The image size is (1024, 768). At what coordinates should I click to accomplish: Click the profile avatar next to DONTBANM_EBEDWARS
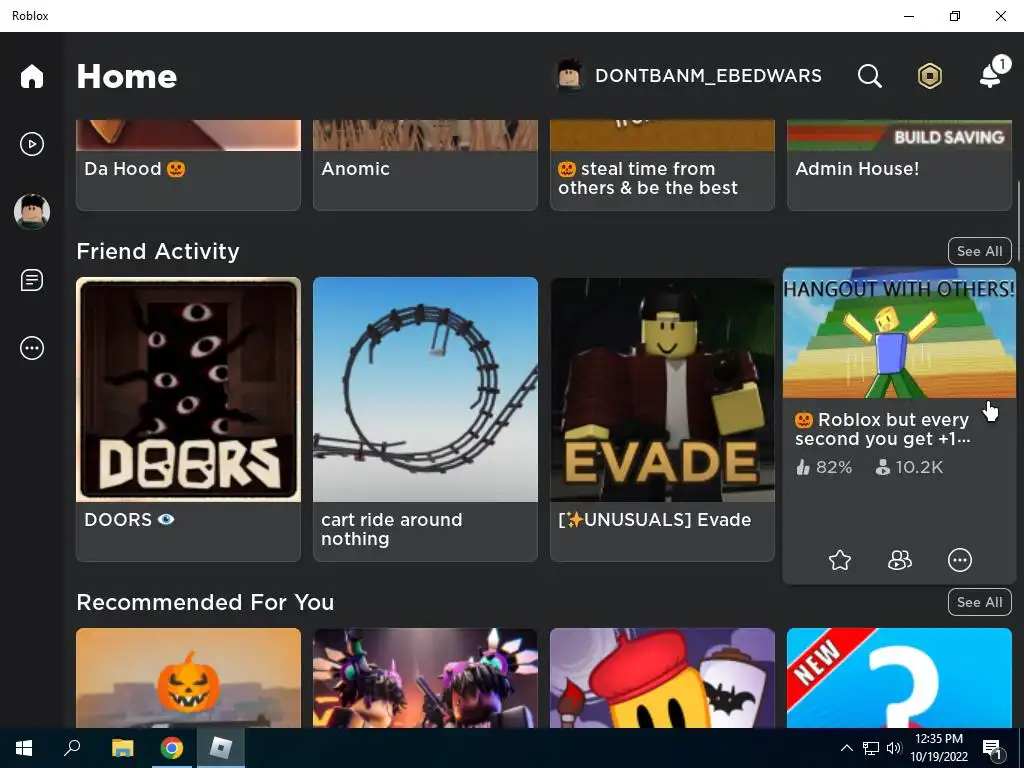[x=569, y=76]
